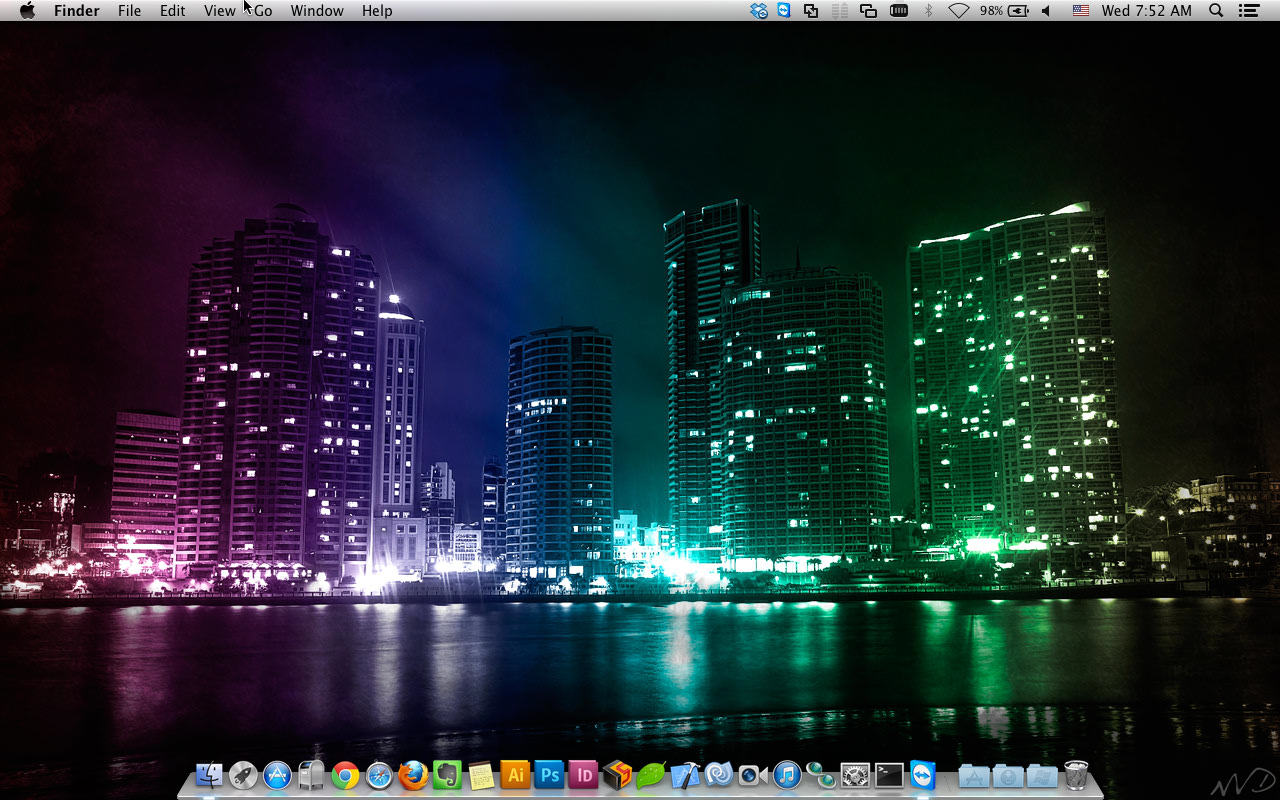The width and height of the screenshot is (1280, 800).
Task: Open Evernote elephant icon in dock
Action: click(x=447, y=775)
